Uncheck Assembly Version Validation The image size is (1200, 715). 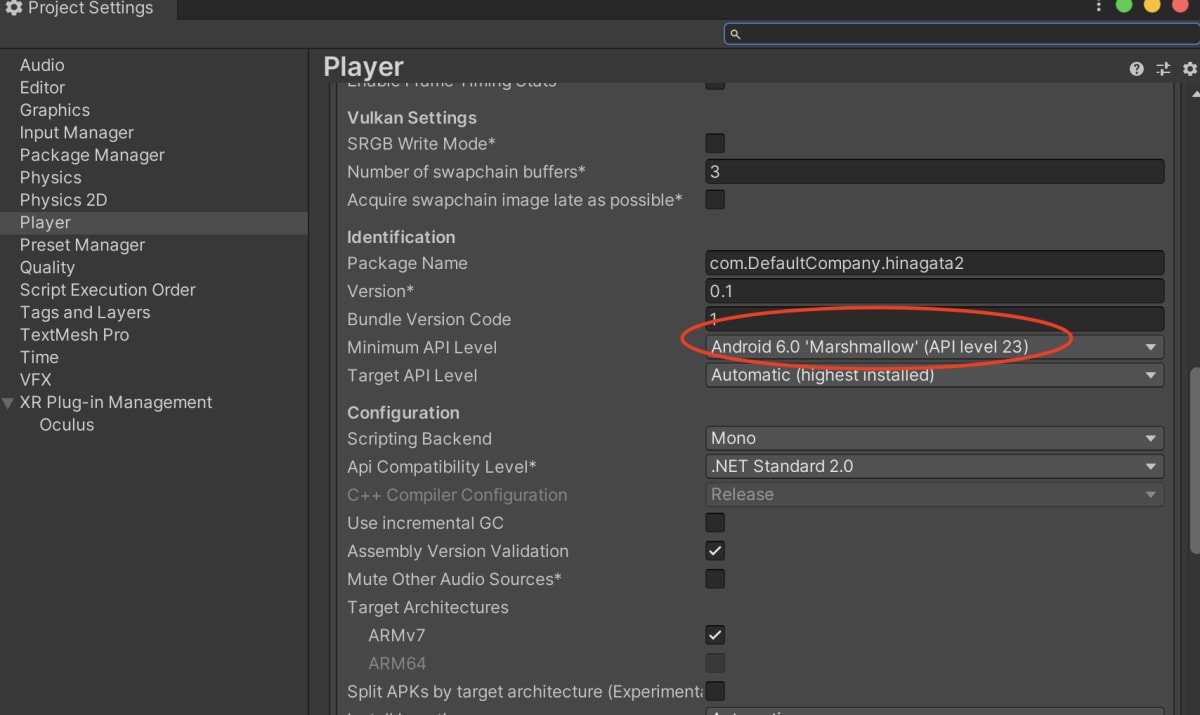click(x=715, y=550)
